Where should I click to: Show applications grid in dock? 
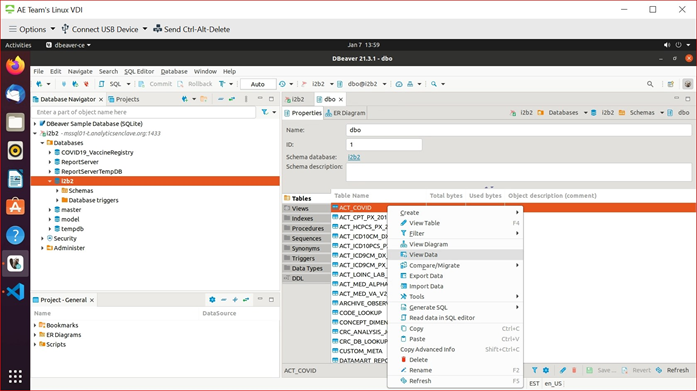coord(15,376)
